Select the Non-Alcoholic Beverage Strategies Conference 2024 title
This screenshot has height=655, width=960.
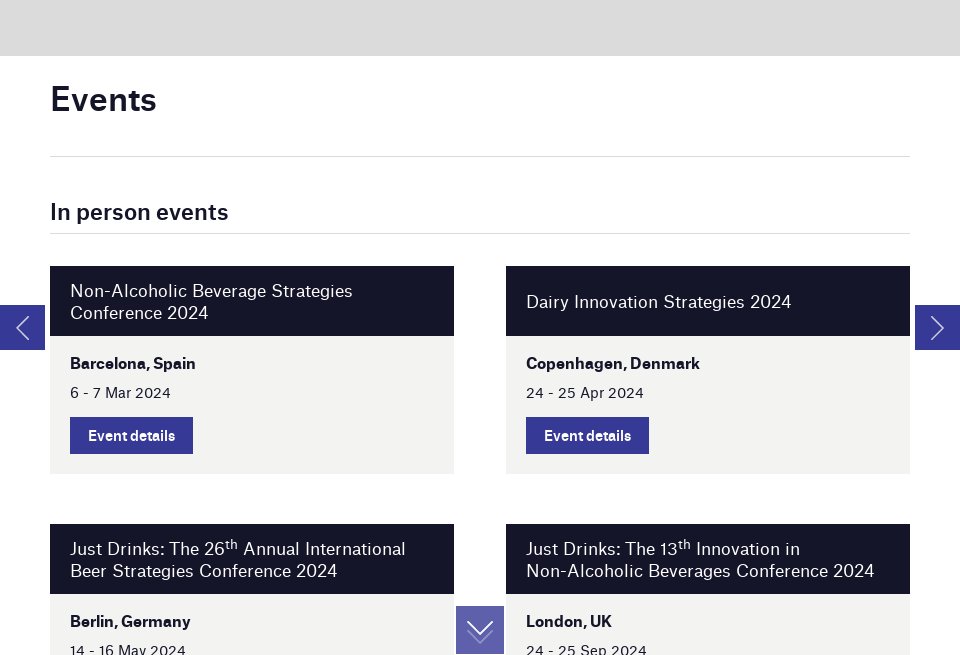point(211,302)
